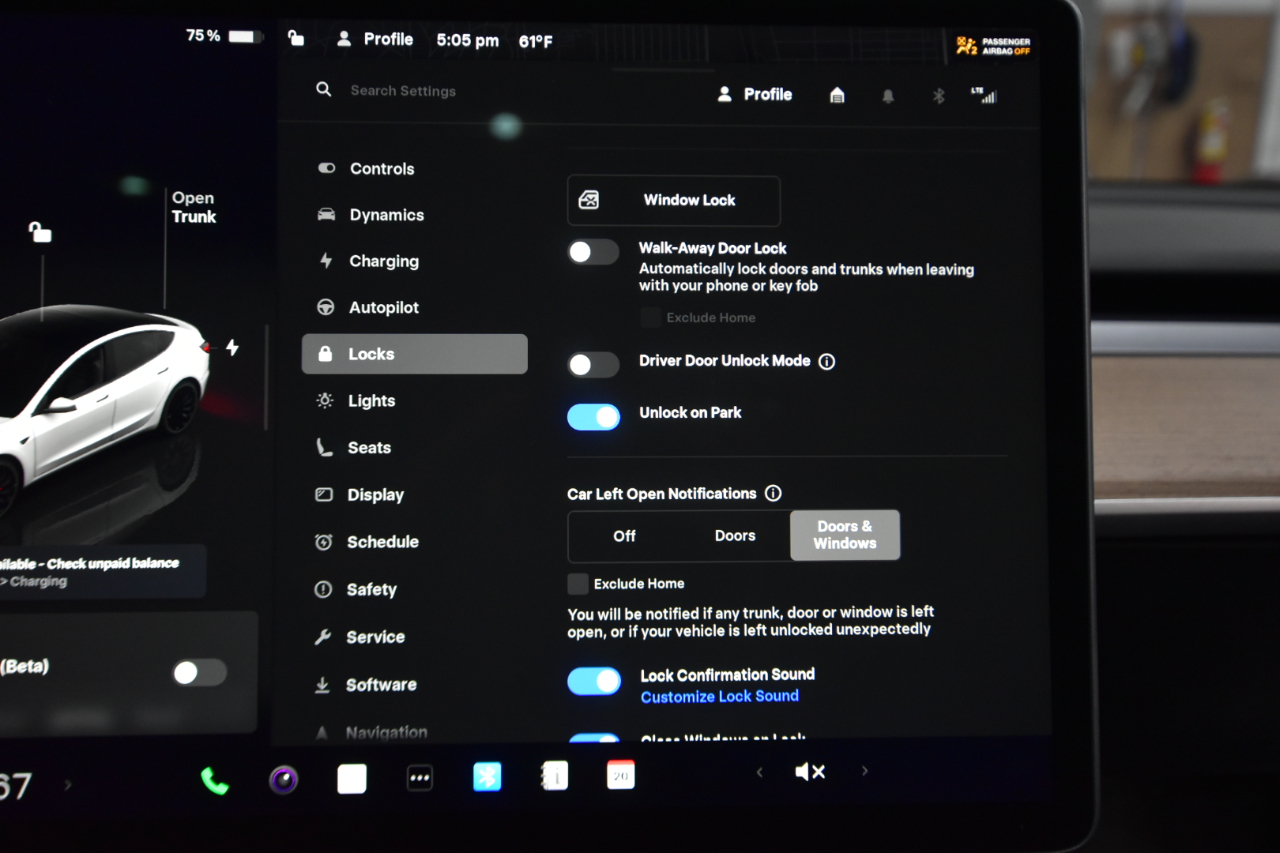The height and width of the screenshot is (853, 1280).
Task: Enable Walk-Away Door Lock
Action: [x=593, y=252]
